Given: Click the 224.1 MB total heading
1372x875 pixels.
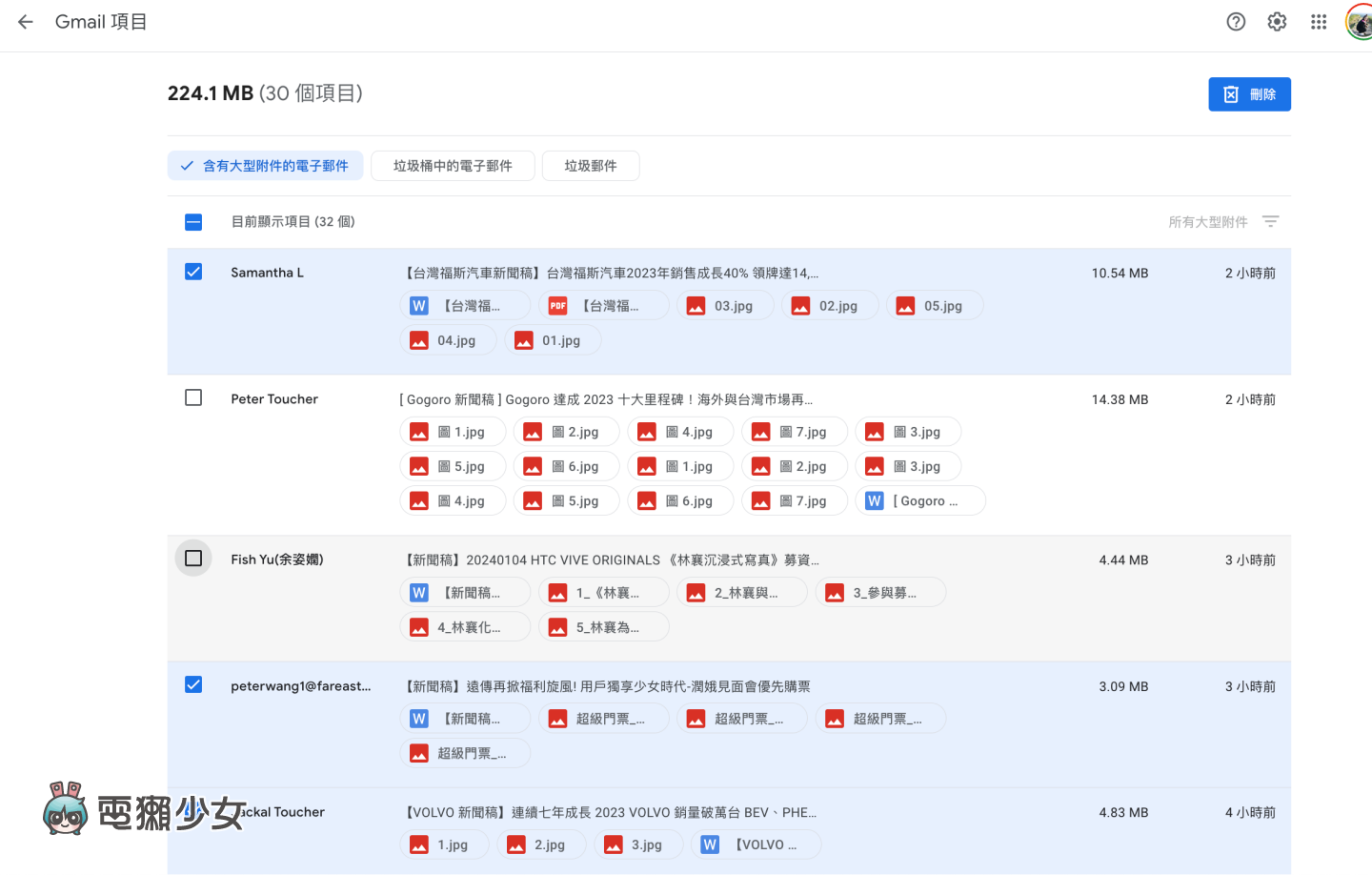Looking at the screenshot, I should pyautogui.click(x=211, y=93).
